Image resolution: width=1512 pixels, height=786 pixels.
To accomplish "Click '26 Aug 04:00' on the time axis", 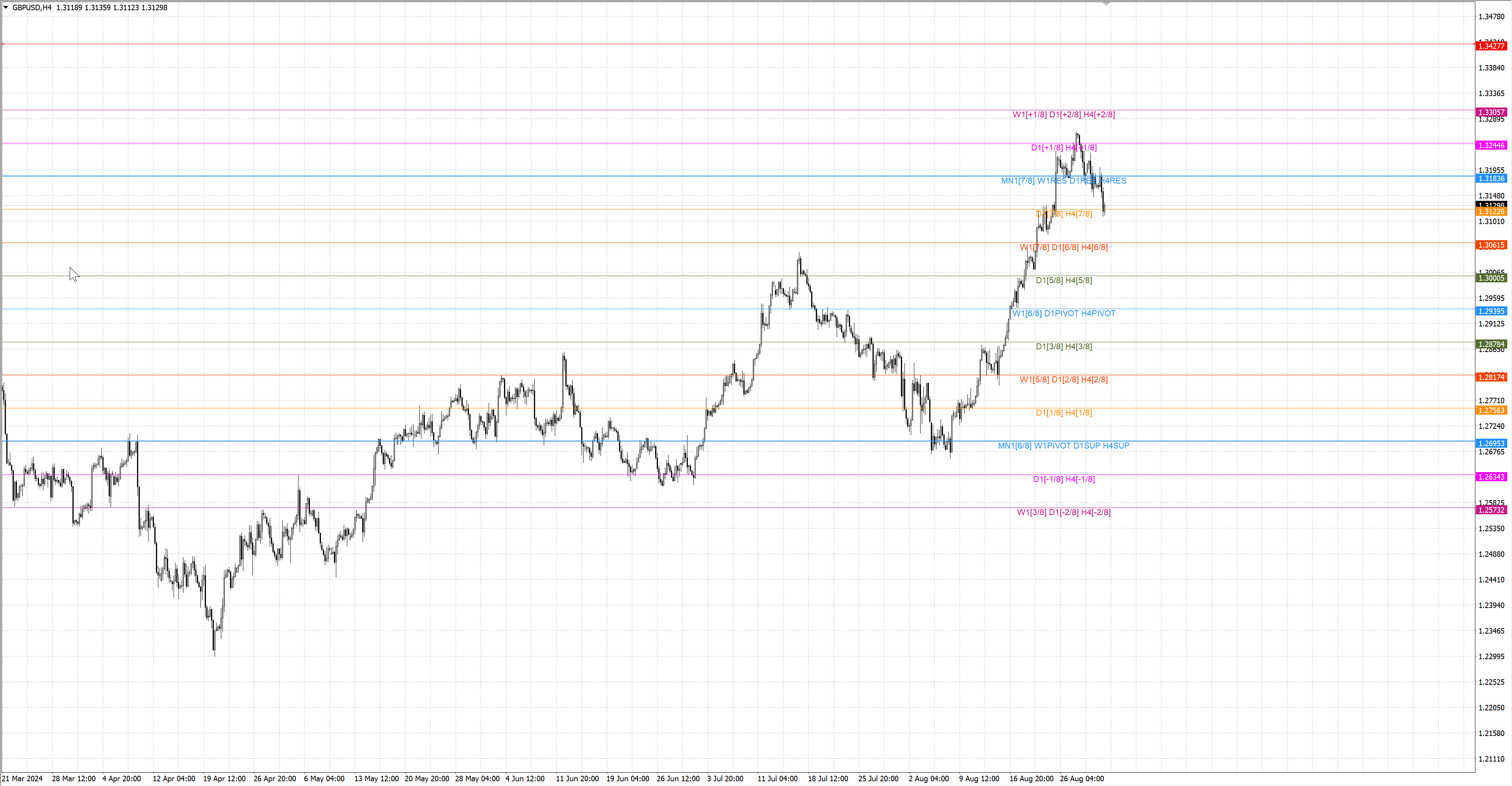I will tap(1081, 779).
